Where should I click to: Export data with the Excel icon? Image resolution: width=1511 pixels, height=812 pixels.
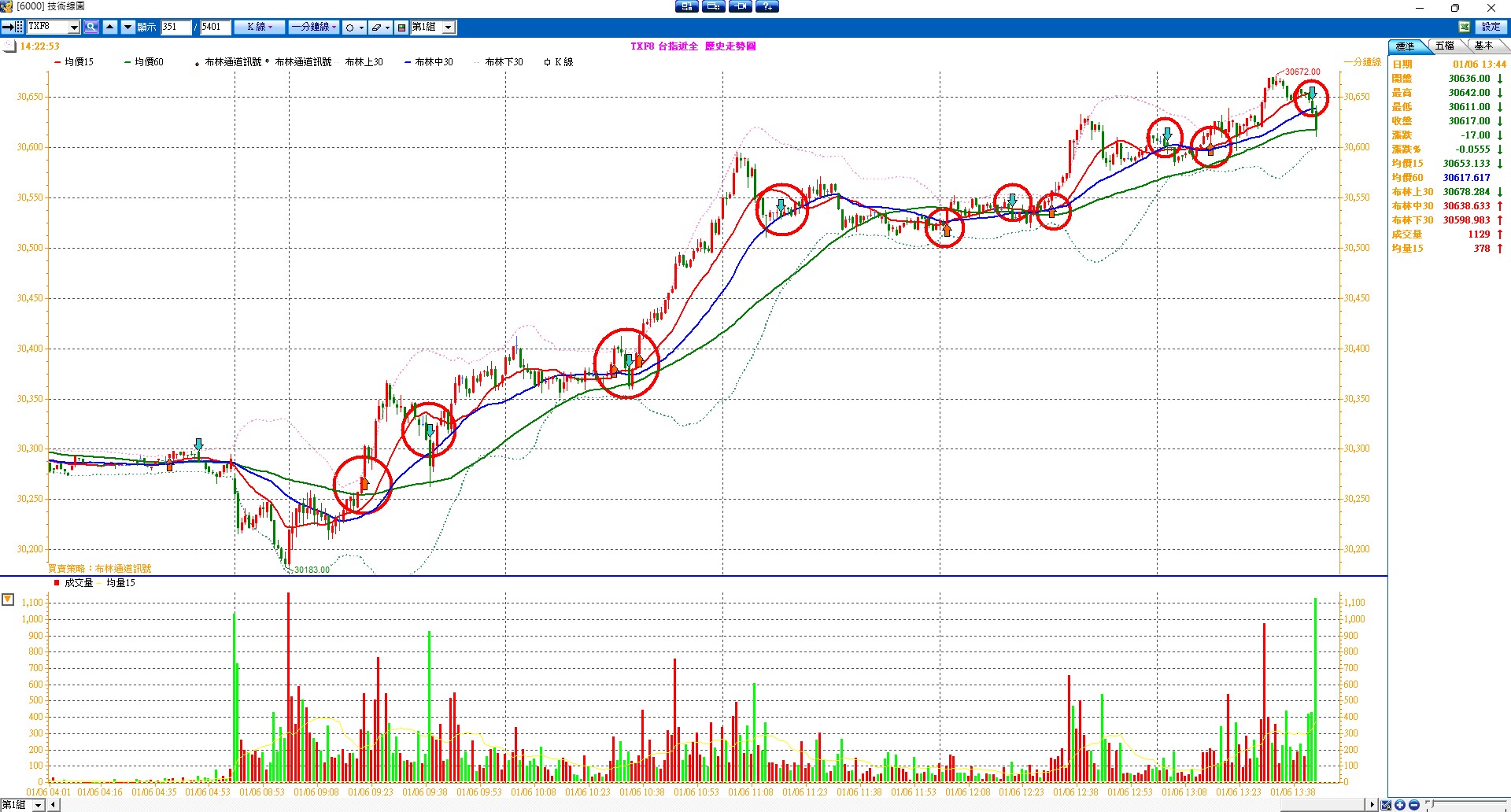(x=1464, y=28)
